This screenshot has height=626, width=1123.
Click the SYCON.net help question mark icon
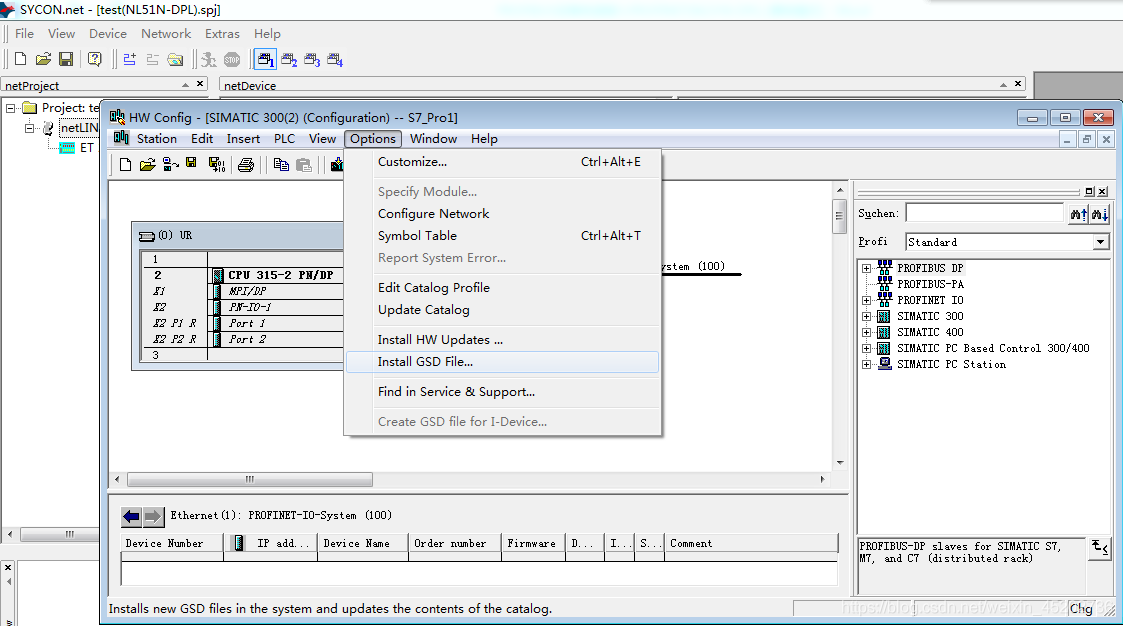[95, 60]
